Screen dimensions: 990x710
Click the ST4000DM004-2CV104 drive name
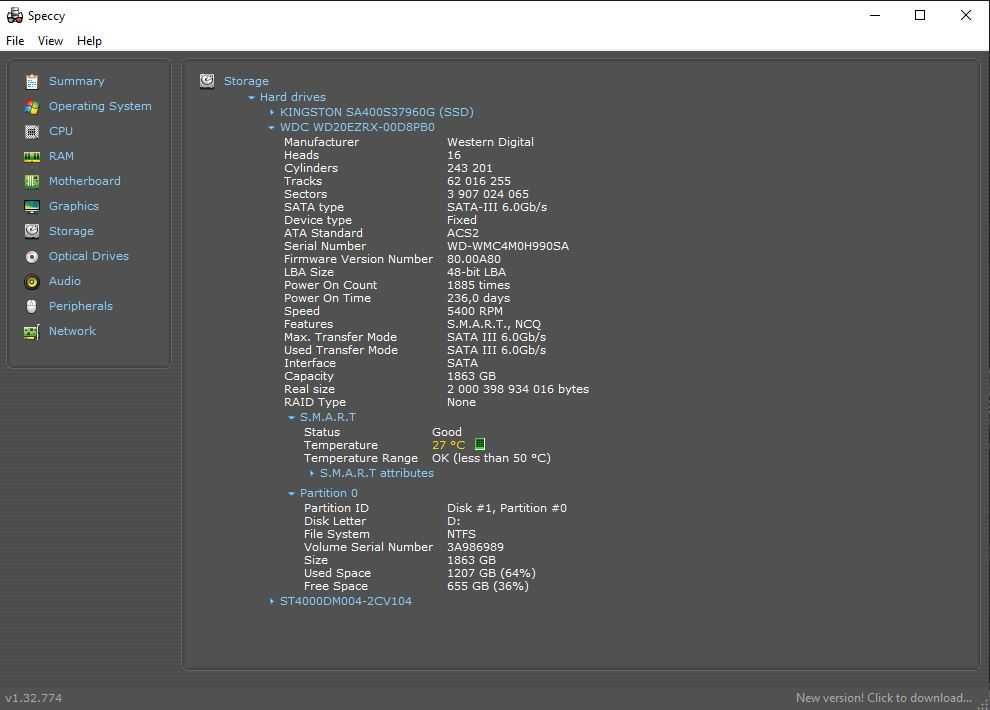(x=346, y=601)
